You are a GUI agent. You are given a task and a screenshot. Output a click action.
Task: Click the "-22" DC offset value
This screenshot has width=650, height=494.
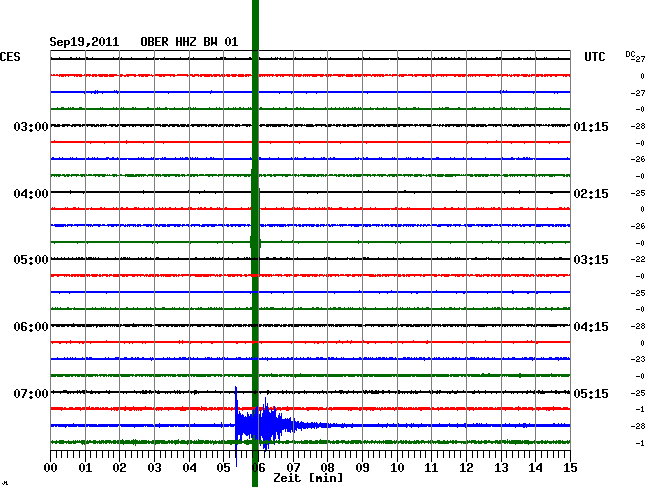[638, 259]
